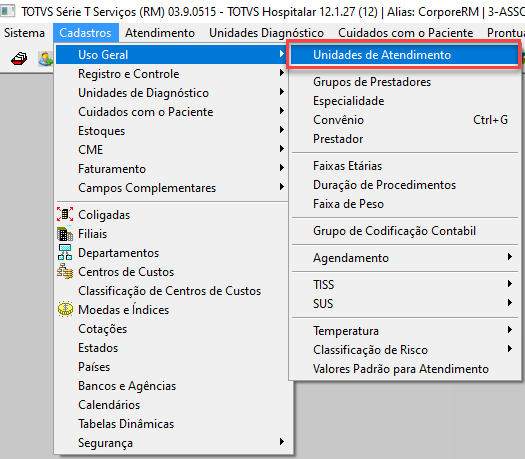The width and height of the screenshot is (525, 459).
Task: Open the Unidades Diagnóstico menu
Action: 267,33
